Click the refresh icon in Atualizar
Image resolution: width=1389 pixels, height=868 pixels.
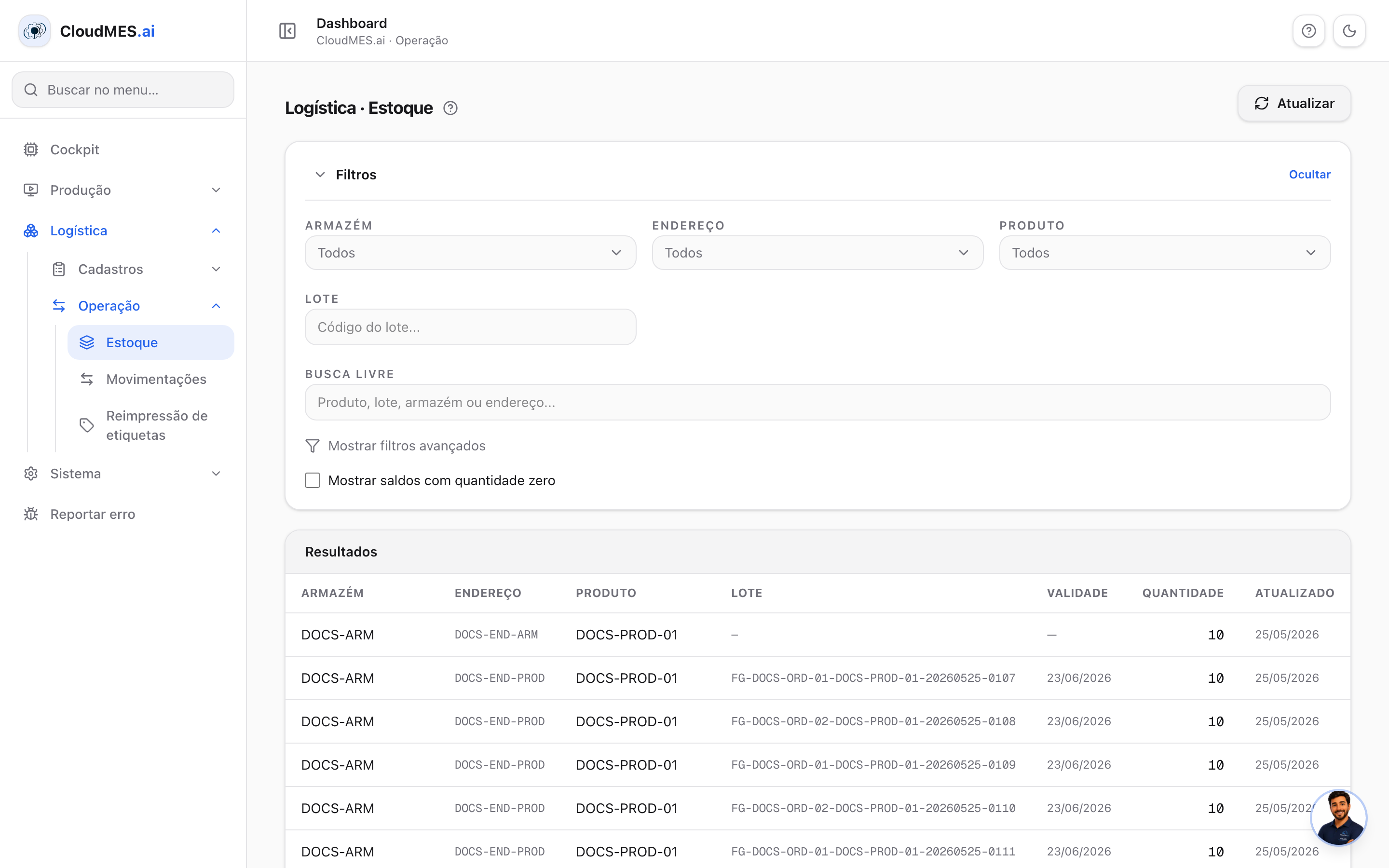[1261, 103]
